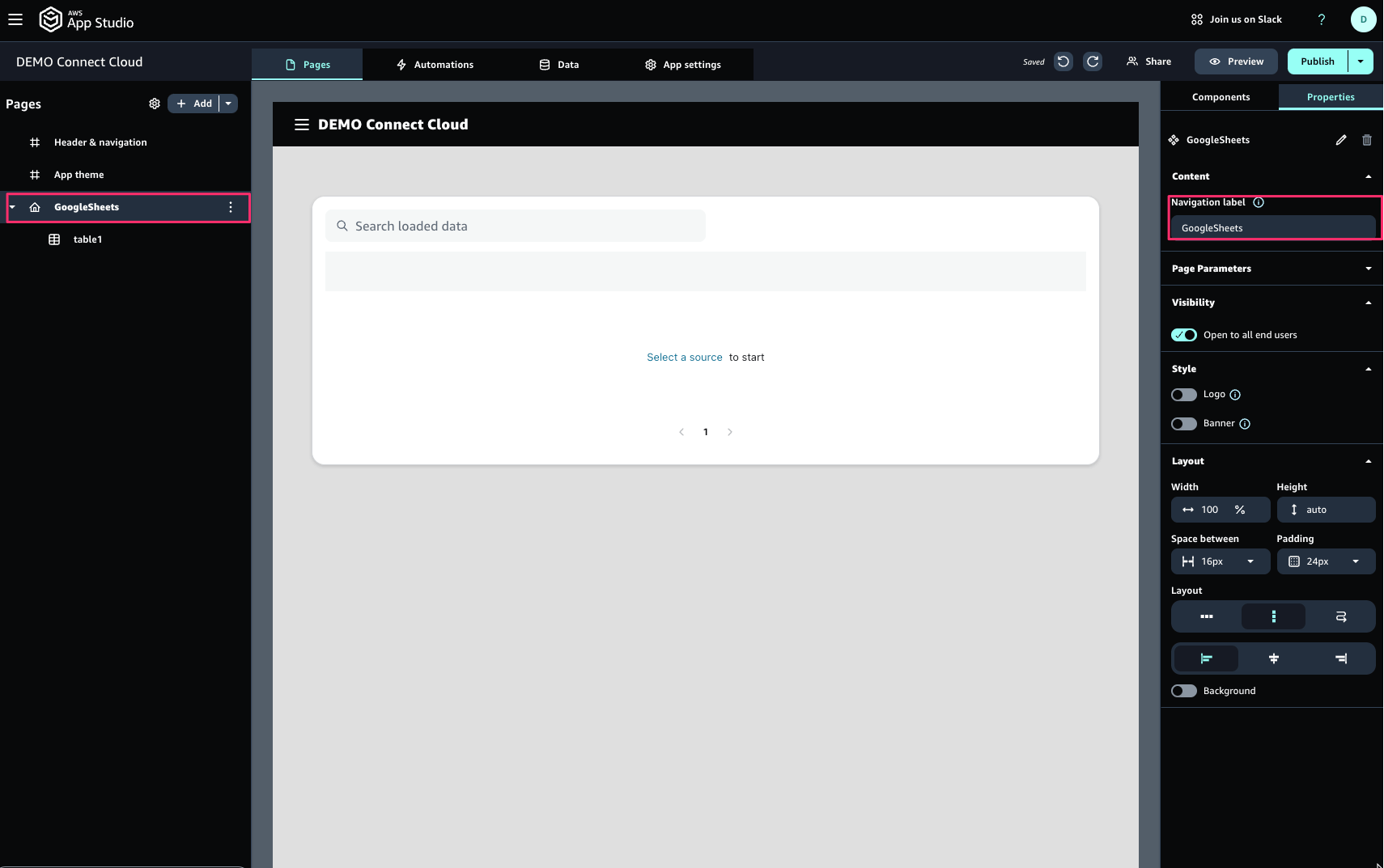Click the Width value field

coord(1210,510)
